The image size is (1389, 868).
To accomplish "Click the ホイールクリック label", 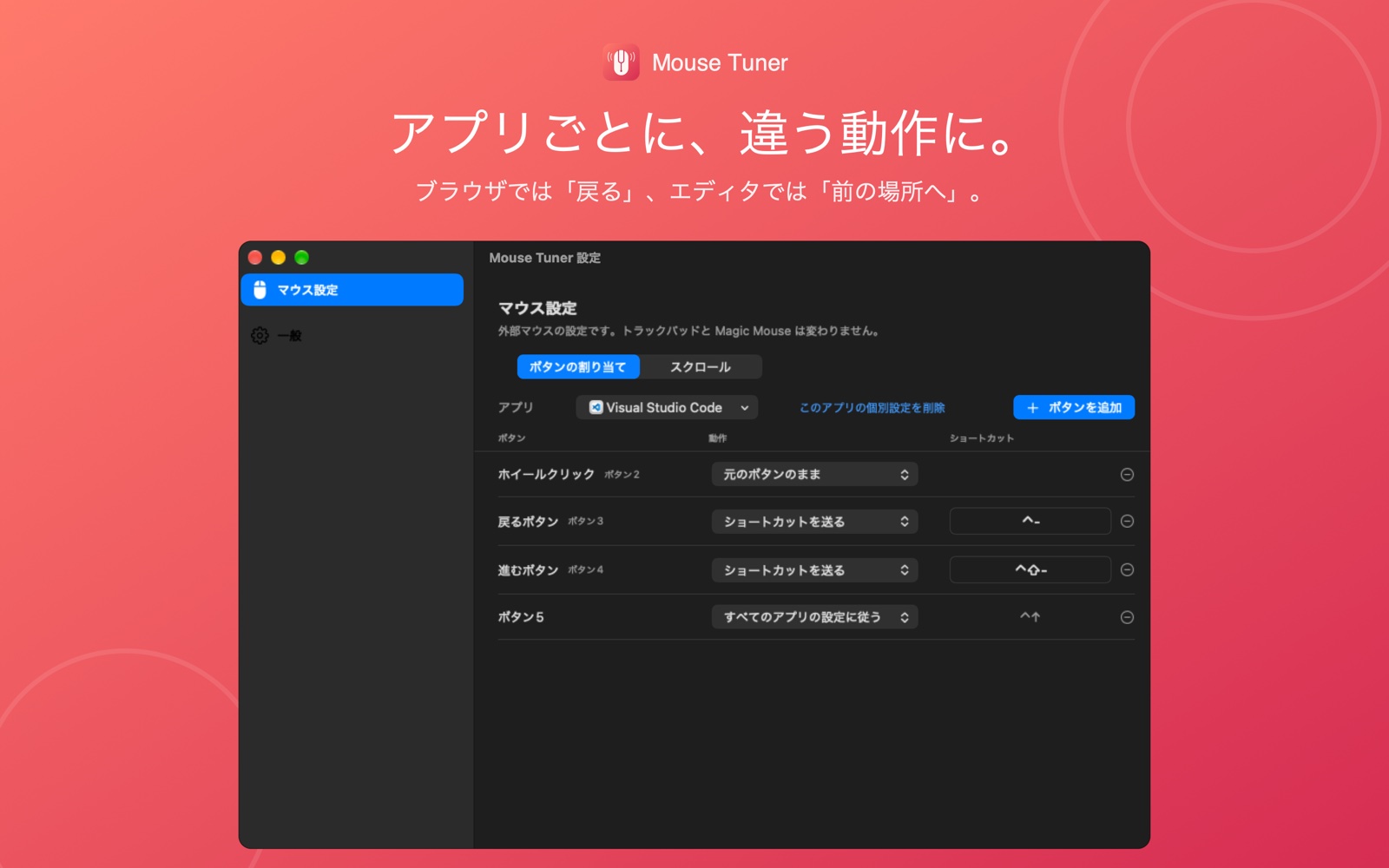I will pyautogui.click(x=546, y=474).
